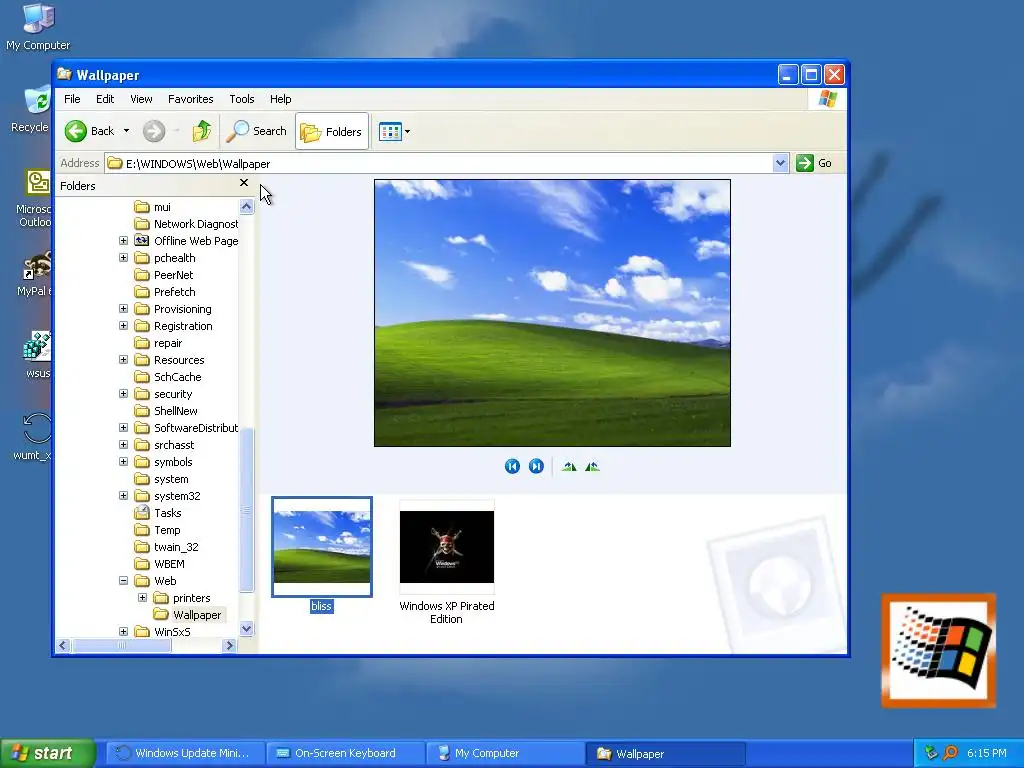
Task: Expand the security folder
Action: [x=123, y=394]
